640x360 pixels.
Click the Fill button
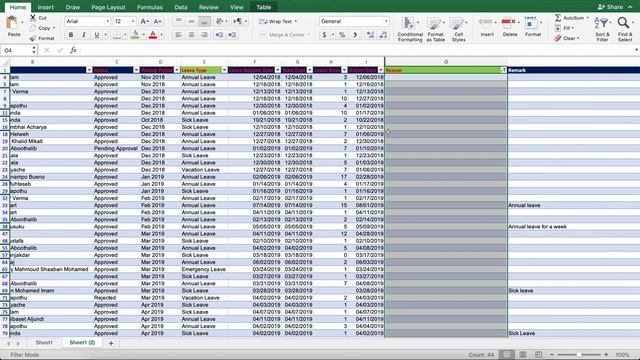coord(564,28)
